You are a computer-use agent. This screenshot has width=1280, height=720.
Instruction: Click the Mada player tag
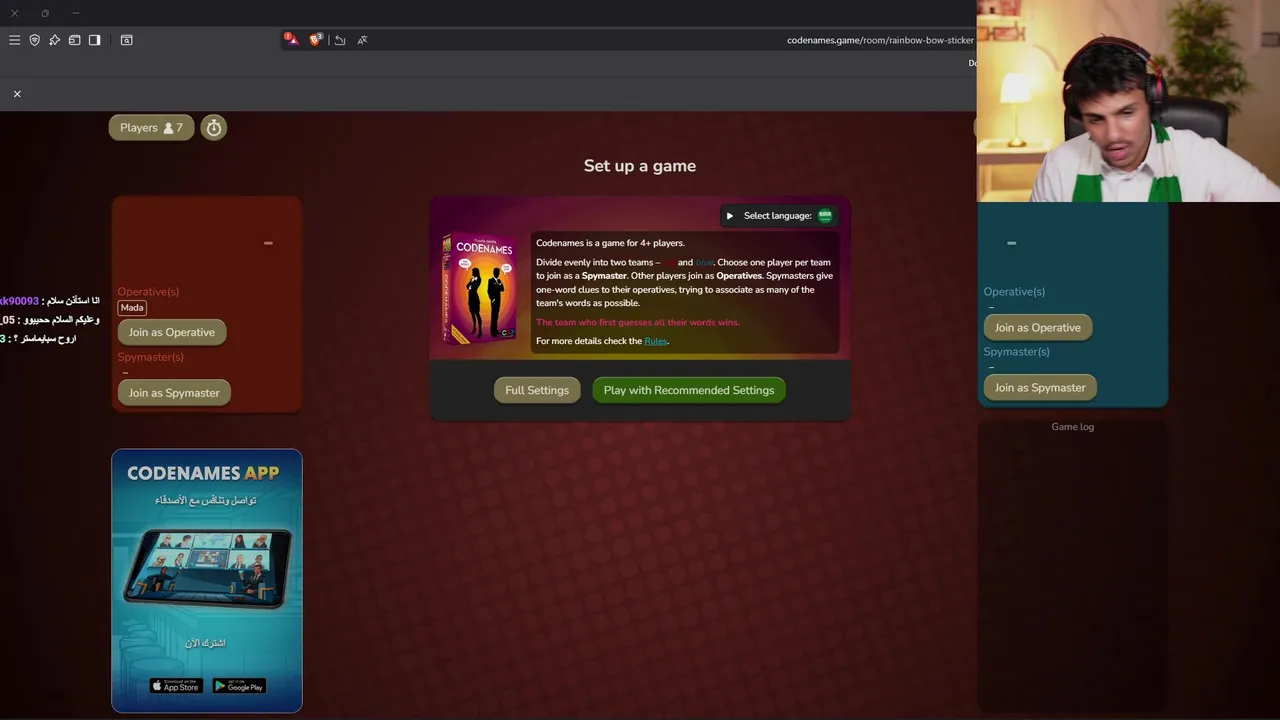pyautogui.click(x=132, y=308)
